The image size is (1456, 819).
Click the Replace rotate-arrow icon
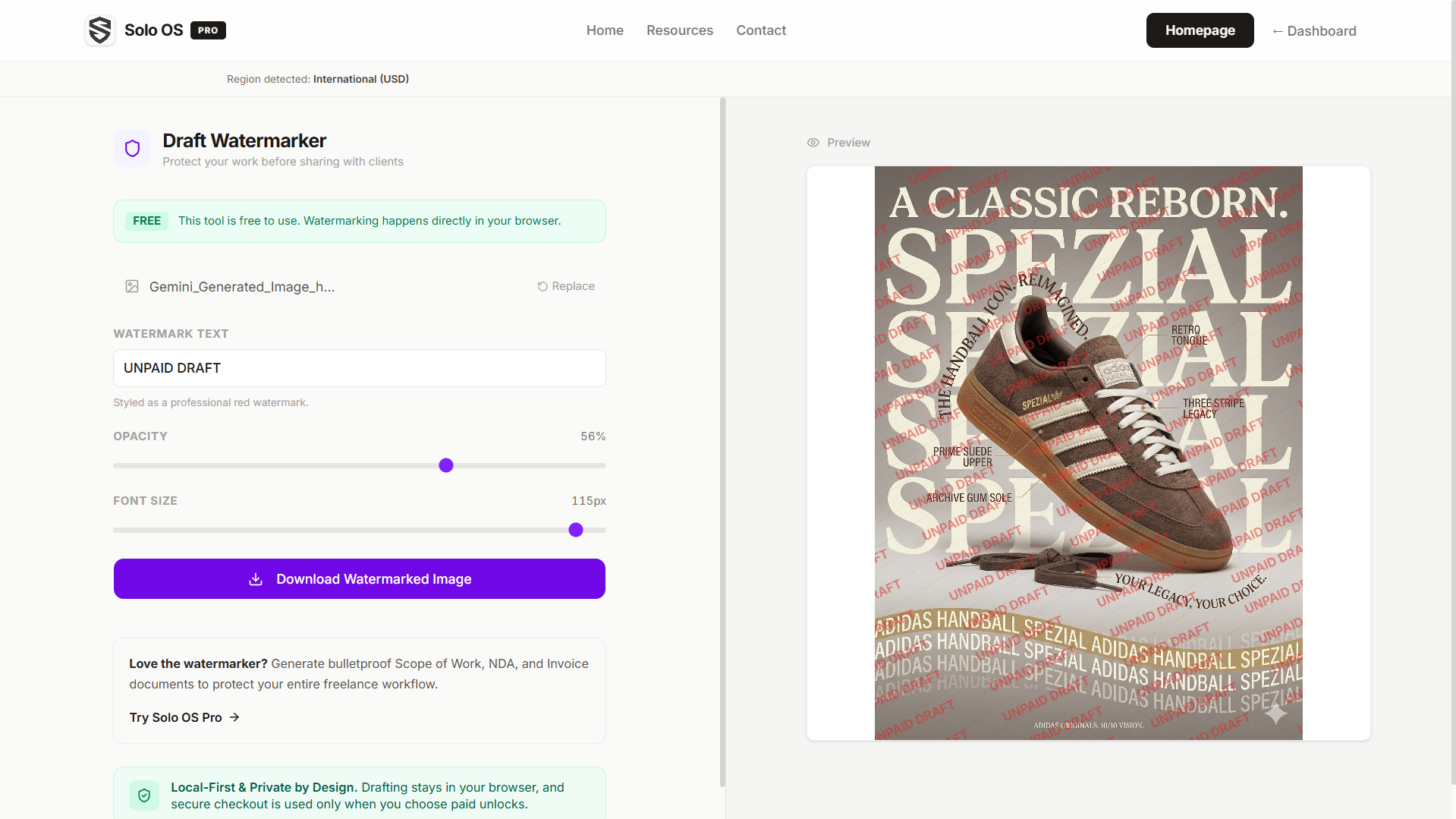[542, 286]
